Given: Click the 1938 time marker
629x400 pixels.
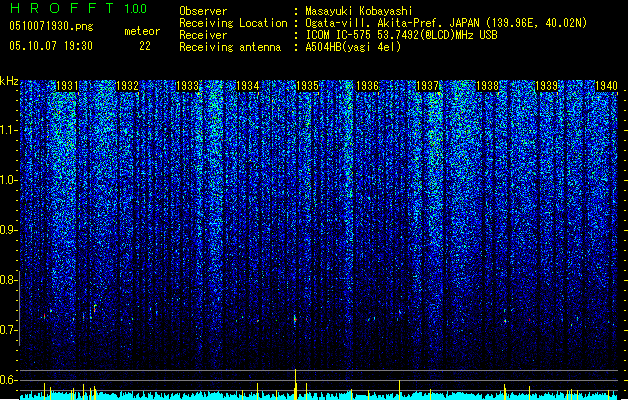Looking at the screenshot, I should click(x=487, y=86).
